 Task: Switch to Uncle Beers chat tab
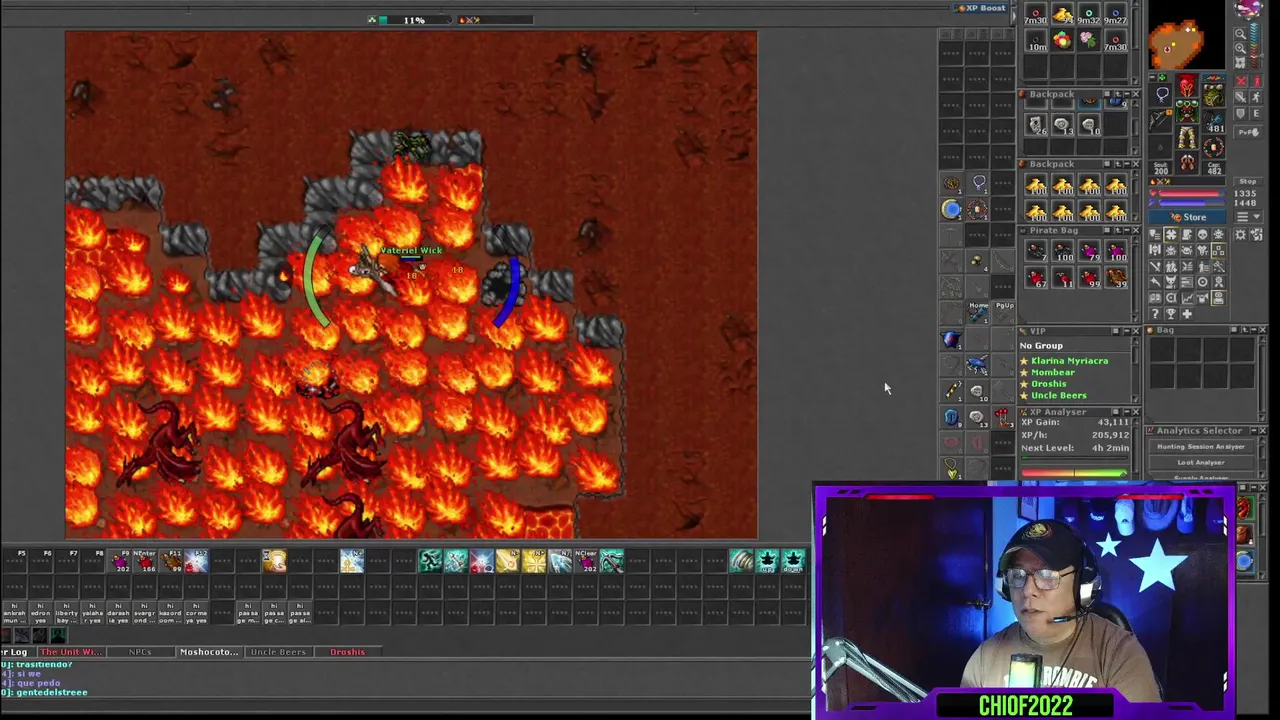278,652
